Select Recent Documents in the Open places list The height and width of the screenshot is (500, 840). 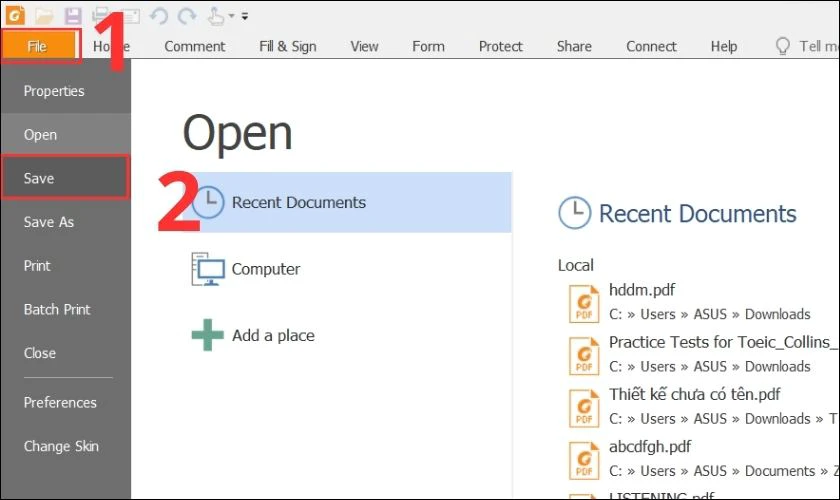[x=348, y=203]
